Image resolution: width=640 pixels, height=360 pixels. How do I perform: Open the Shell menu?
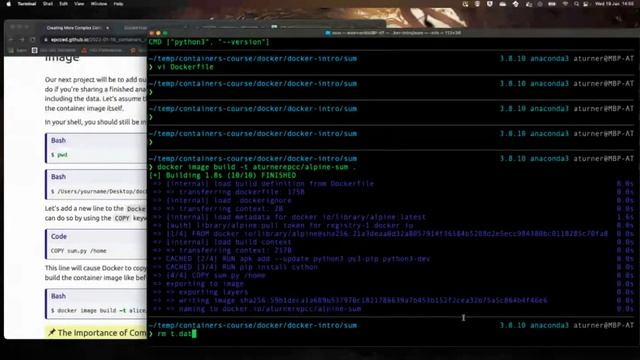(x=48, y=4)
